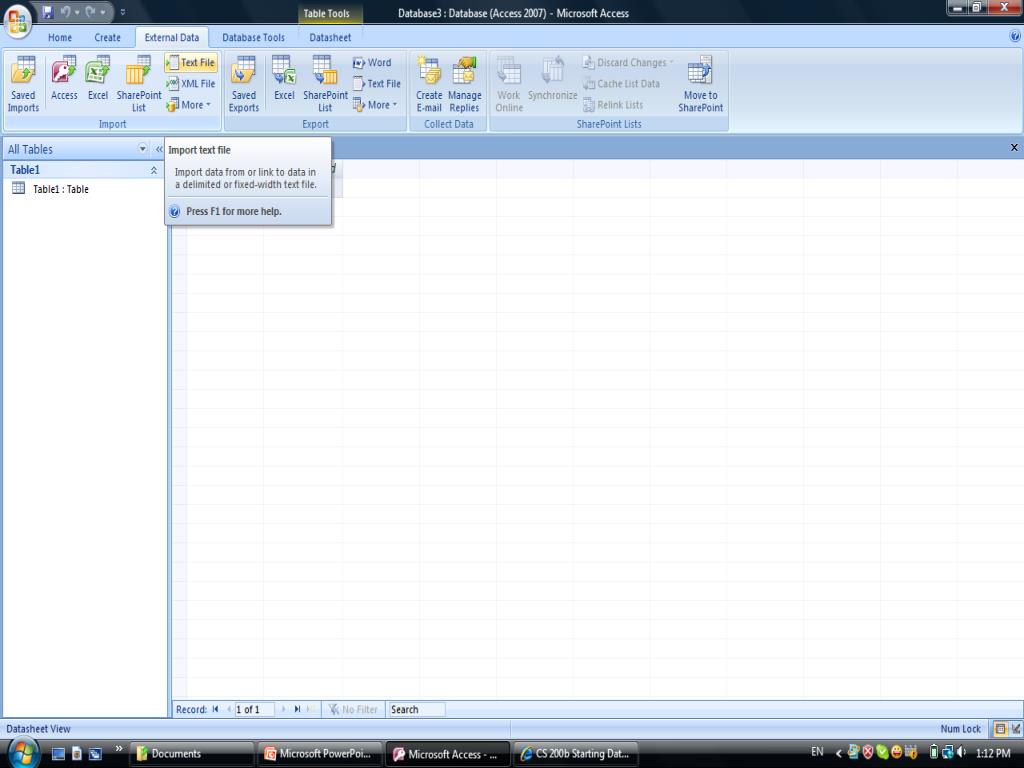Switch to Datasheet View status icon
The image size is (1024, 768).
point(1000,729)
